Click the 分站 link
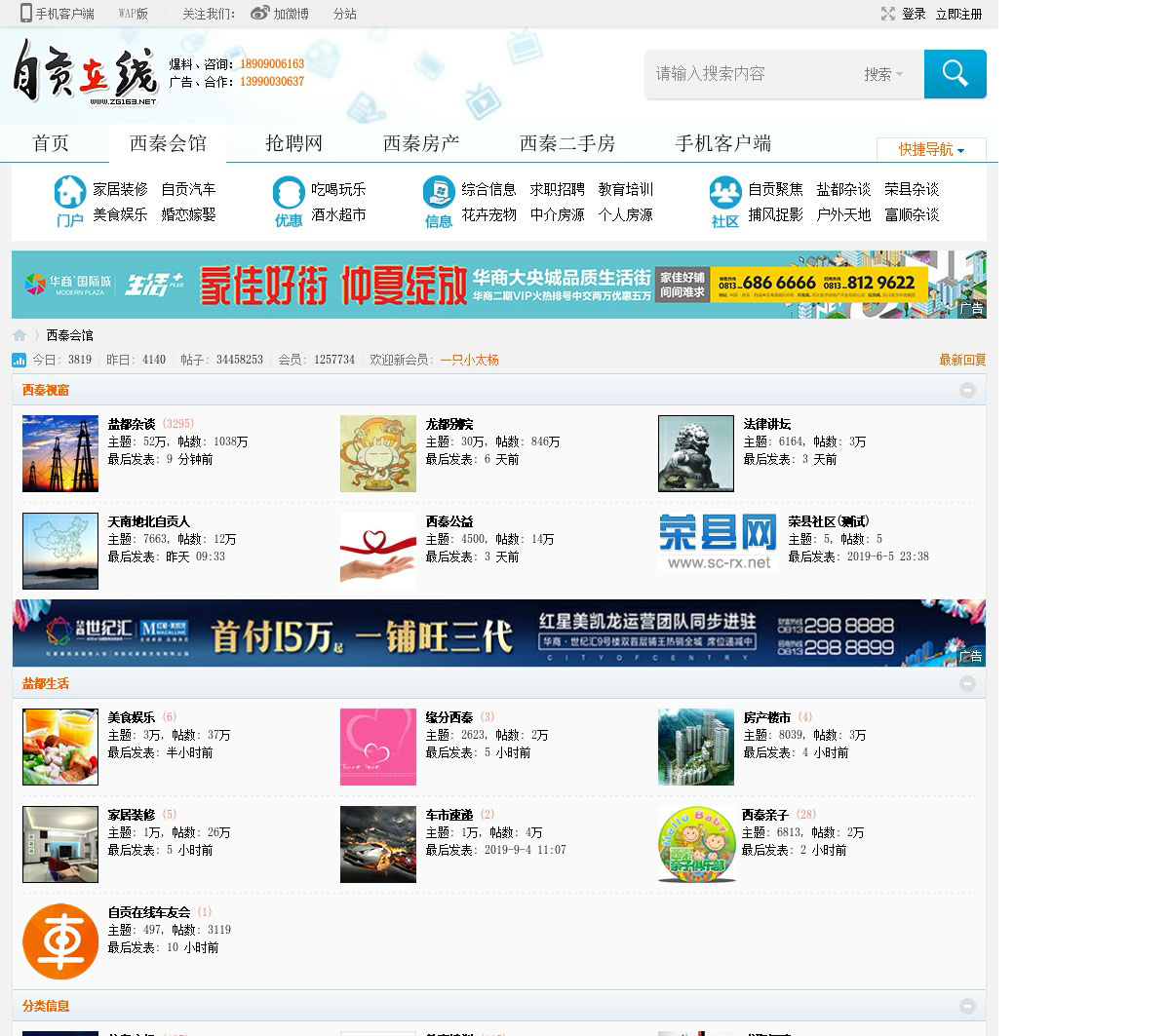Viewport: 1170px width, 1036px height. coord(345,14)
